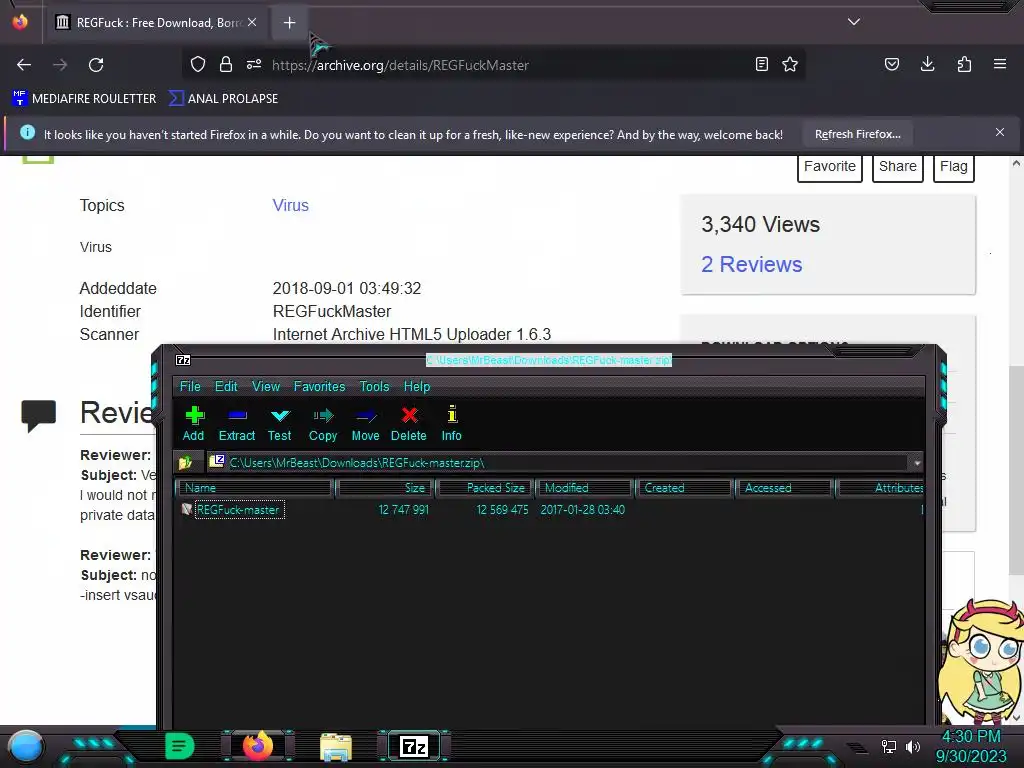Open Info for the selected item in 7-Zip

point(451,424)
